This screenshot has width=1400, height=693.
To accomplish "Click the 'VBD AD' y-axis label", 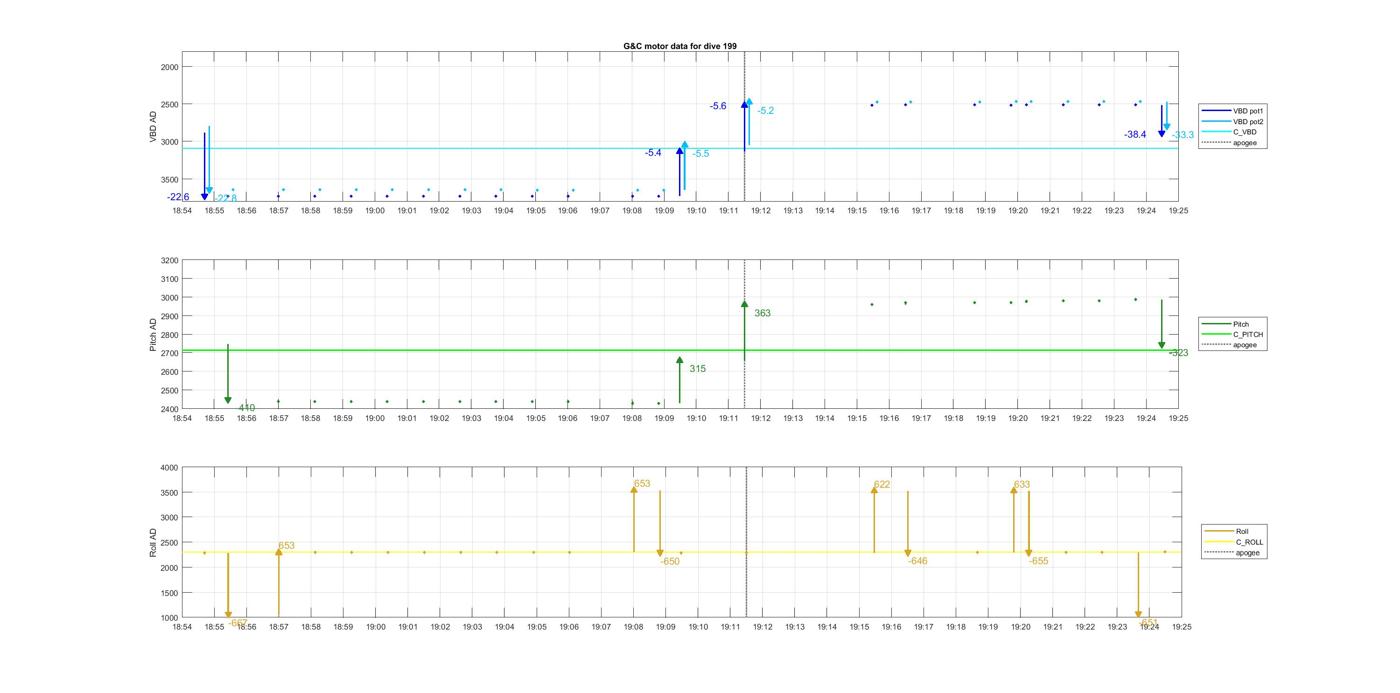I will click(x=153, y=127).
